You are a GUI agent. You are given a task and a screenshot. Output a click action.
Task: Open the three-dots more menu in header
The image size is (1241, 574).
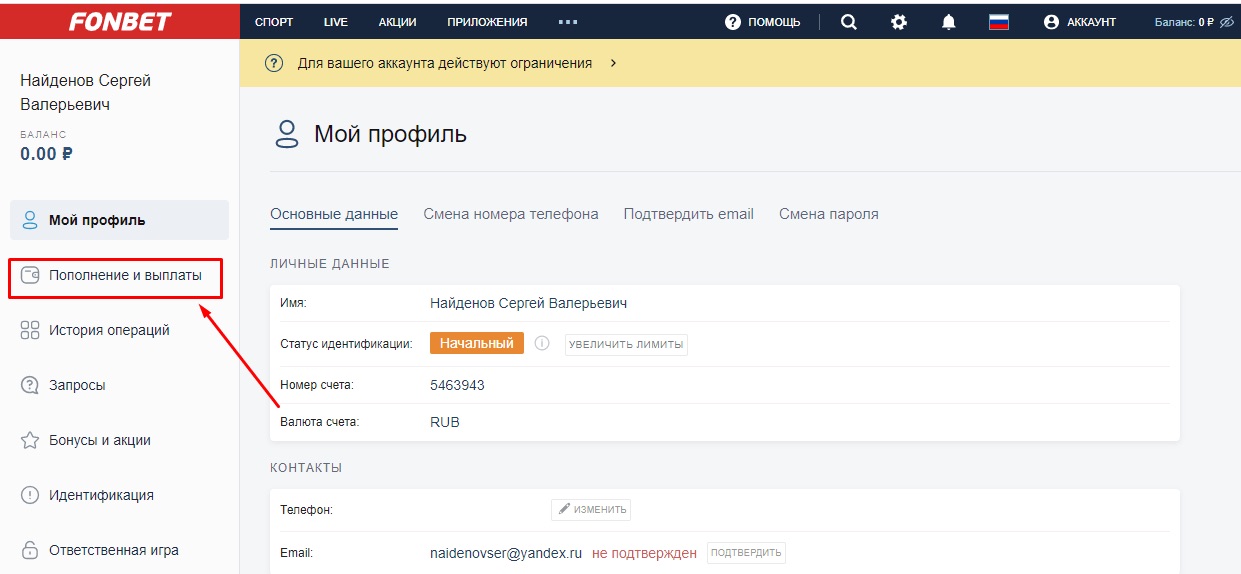point(568,21)
